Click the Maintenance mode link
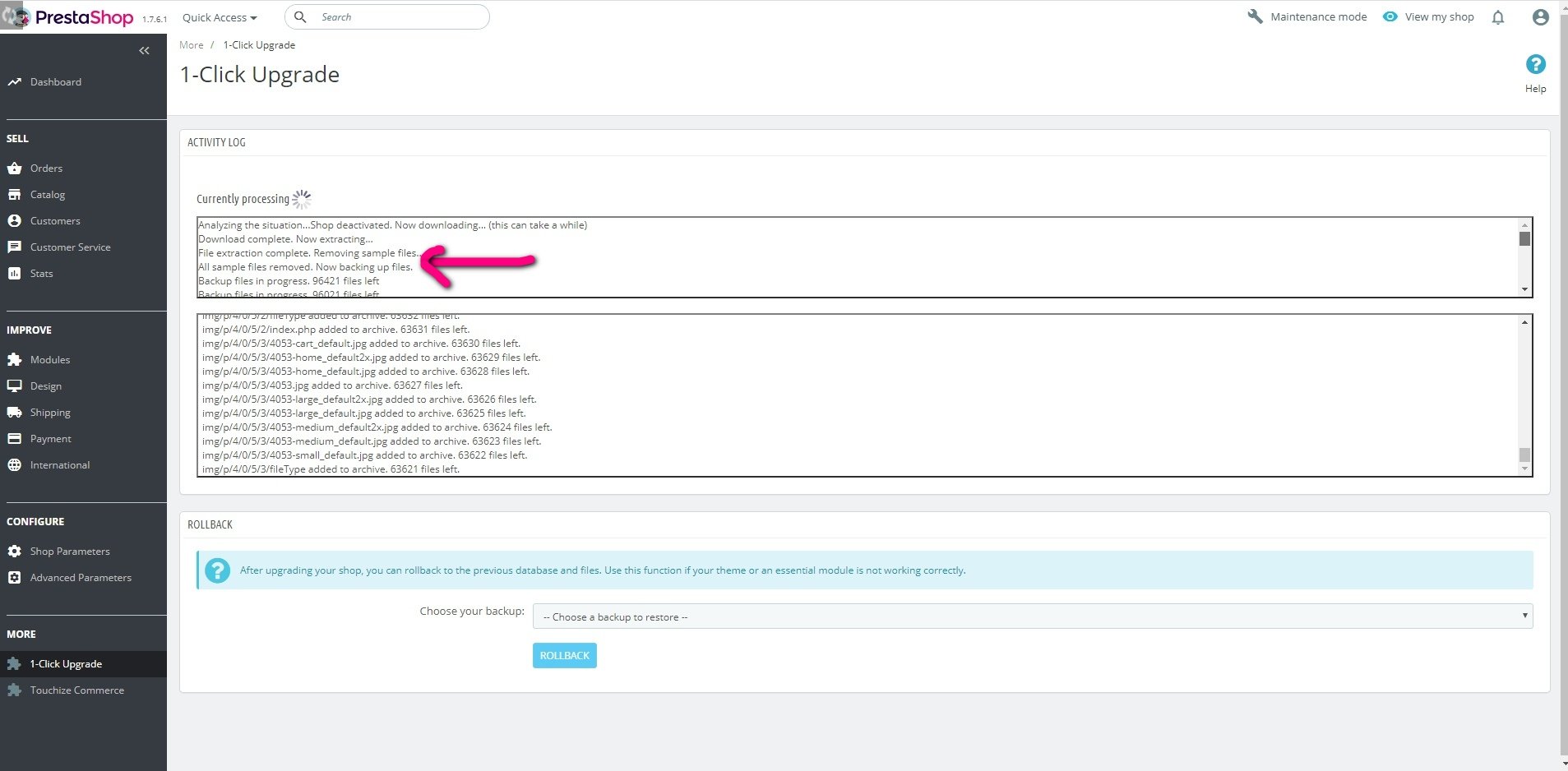Image resolution: width=1568 pixels, height=771 pixels. (x=1318, y=17)
